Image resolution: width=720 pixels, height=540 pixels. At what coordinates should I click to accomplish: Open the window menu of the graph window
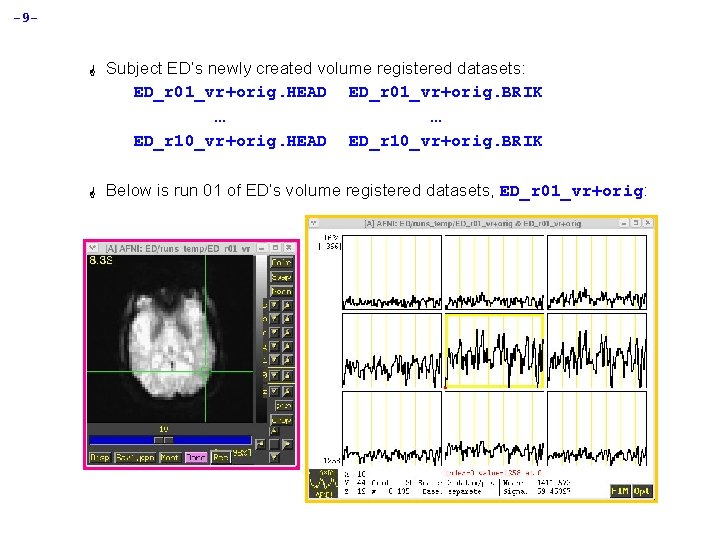click(314, 223)
